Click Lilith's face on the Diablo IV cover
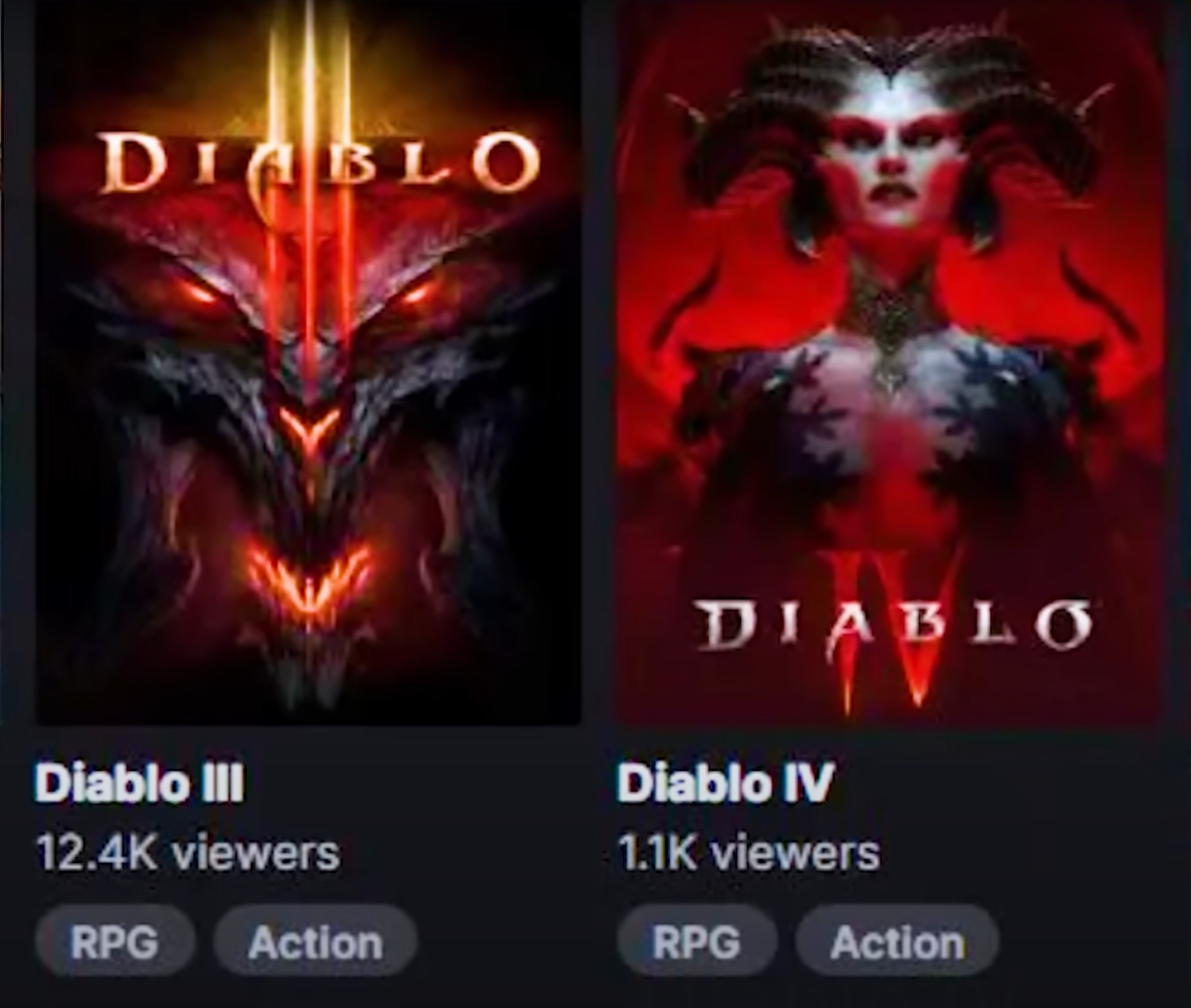This screenshot has width=1191, height=1008. 892,166
